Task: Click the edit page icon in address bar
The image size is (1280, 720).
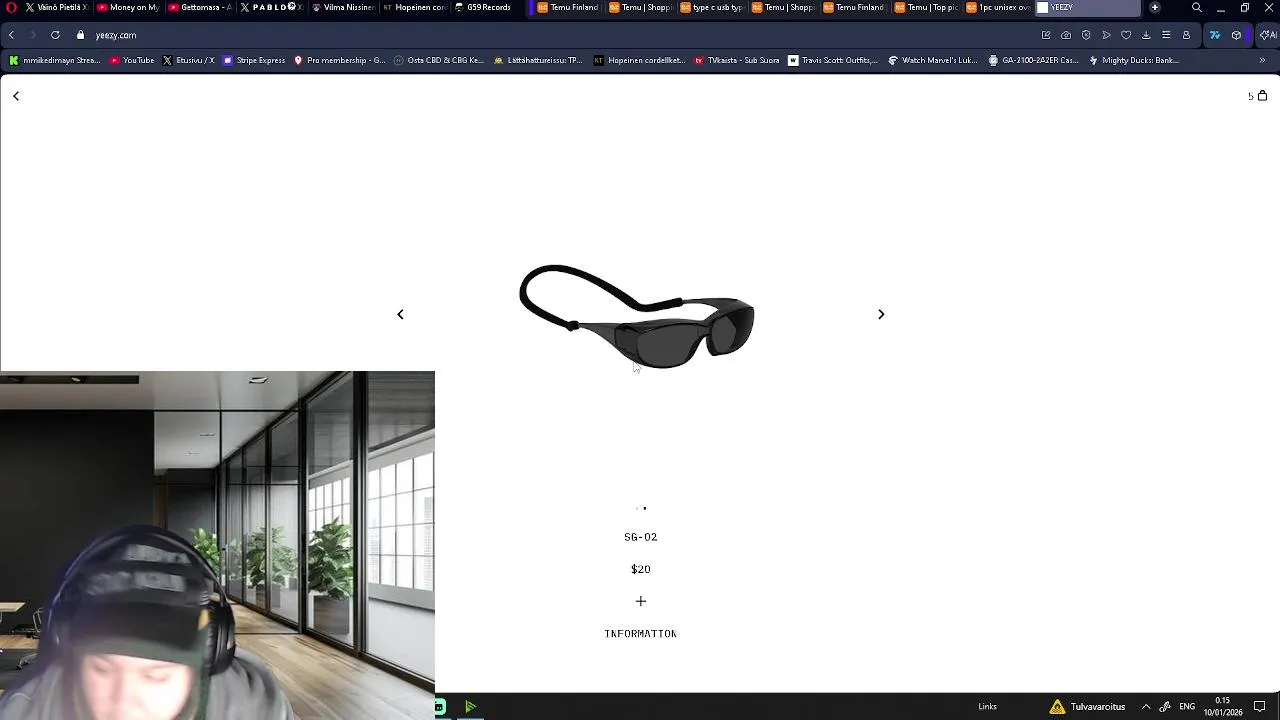Action: pyautogui.click(x=1046, y=35)
